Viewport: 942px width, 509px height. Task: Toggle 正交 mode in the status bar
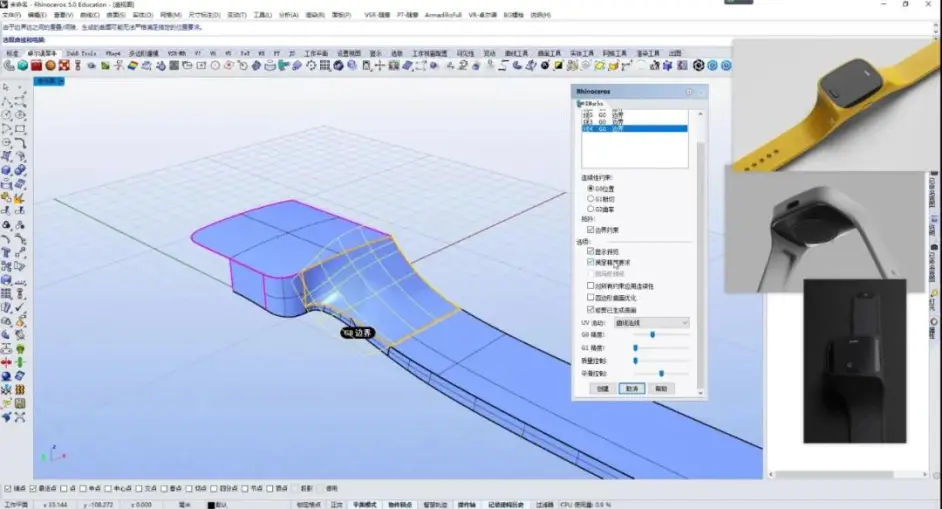click(337, 505)
